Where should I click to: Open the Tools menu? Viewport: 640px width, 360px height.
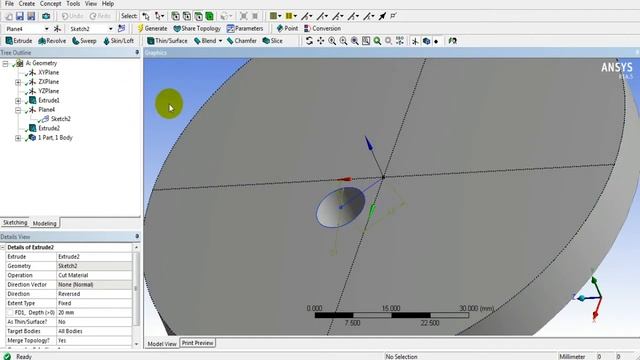[73, 4]
